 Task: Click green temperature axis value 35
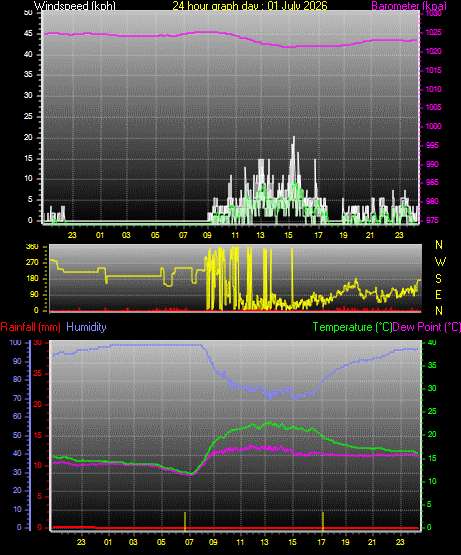pos(432,365)
